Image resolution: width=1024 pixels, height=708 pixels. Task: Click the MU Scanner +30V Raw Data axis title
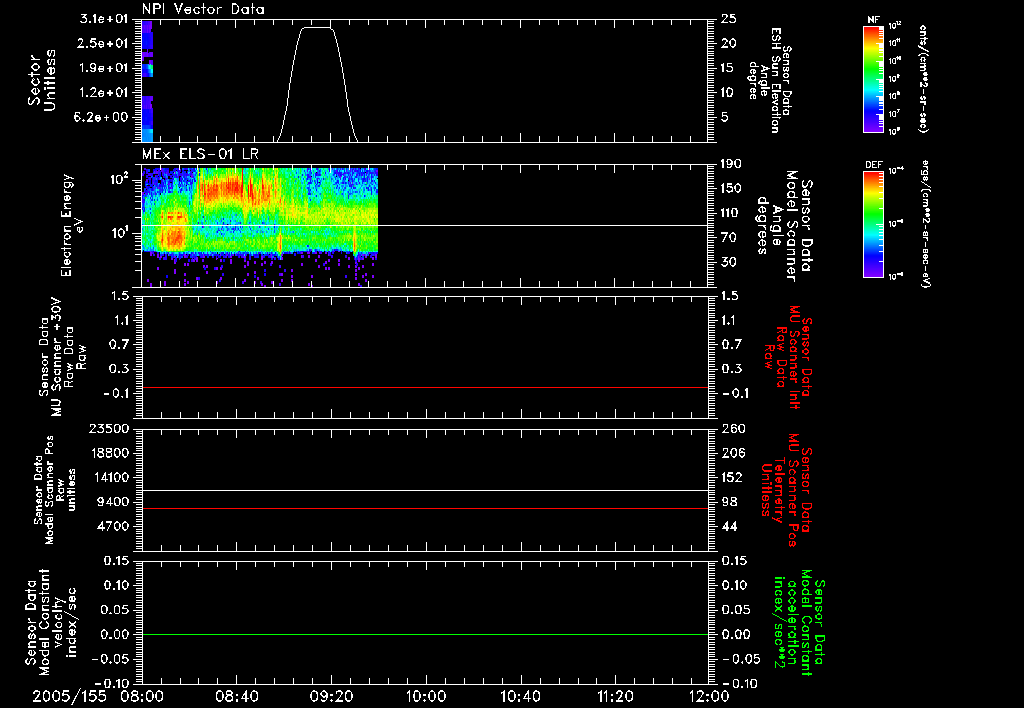click(x=62, y=357)
